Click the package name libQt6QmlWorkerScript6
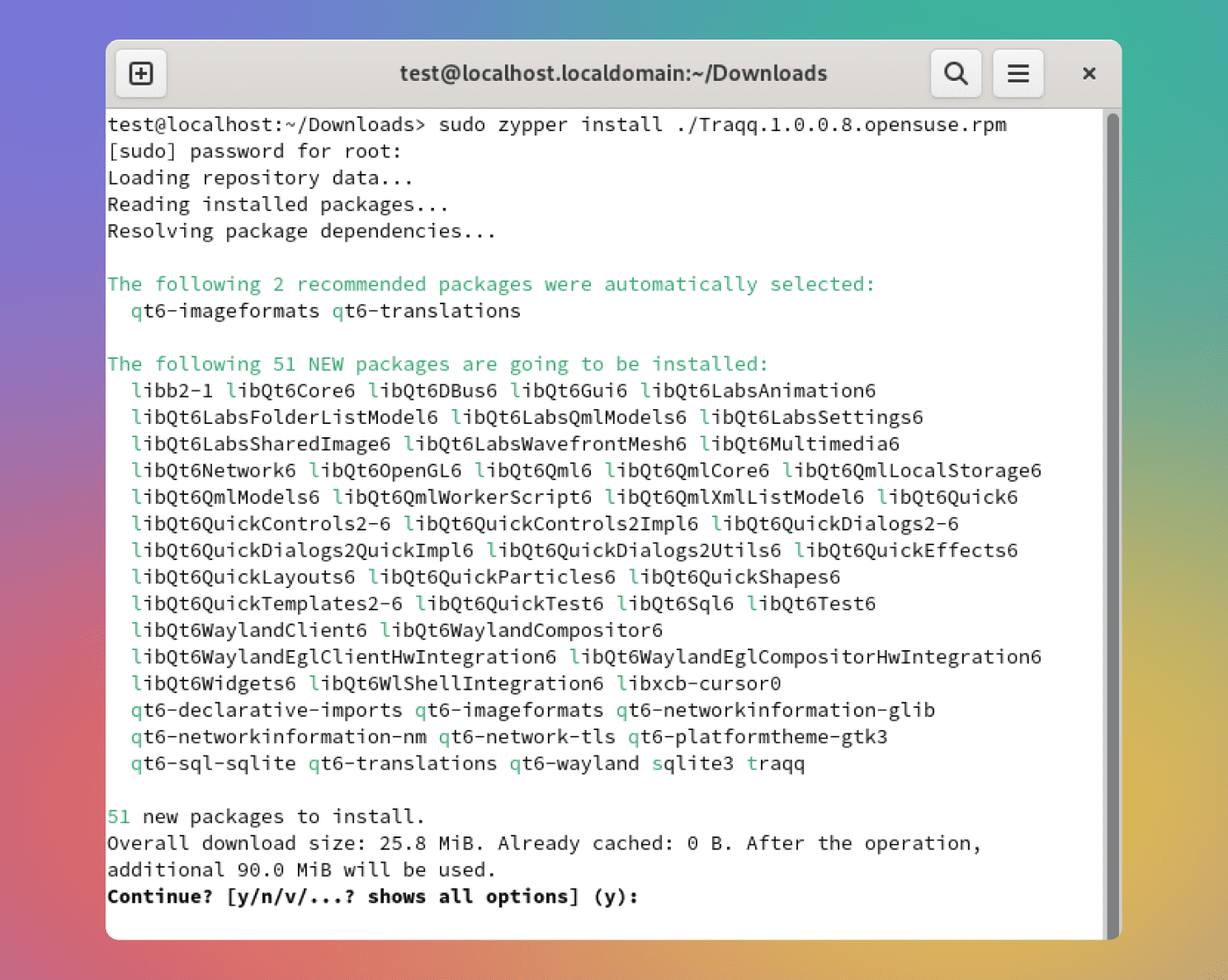This screenshot has width=1228, height=980. [462, 497]
